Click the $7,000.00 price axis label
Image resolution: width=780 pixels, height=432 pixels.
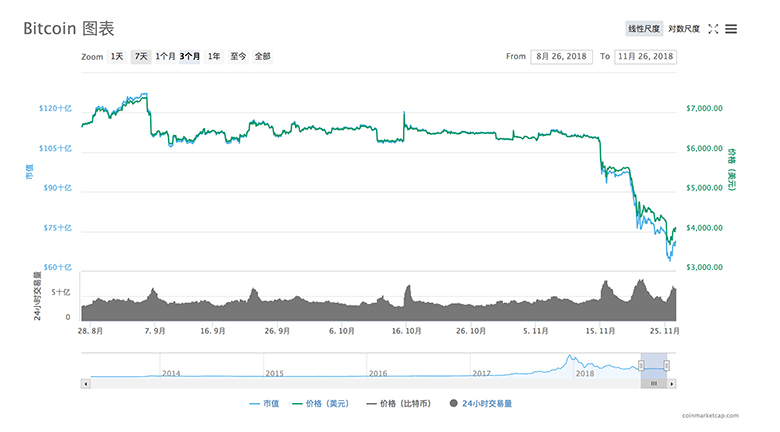tap(704, 108)
